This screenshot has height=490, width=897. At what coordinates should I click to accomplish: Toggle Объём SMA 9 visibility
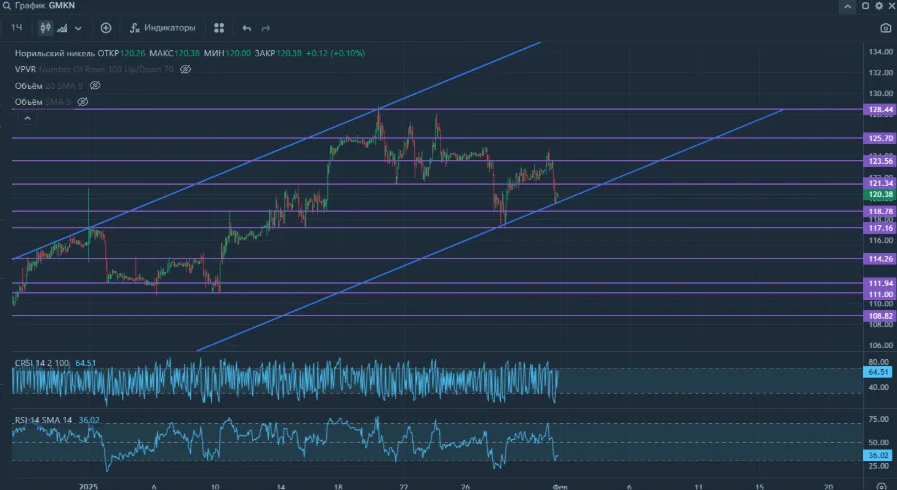click(x=82, y=102)
